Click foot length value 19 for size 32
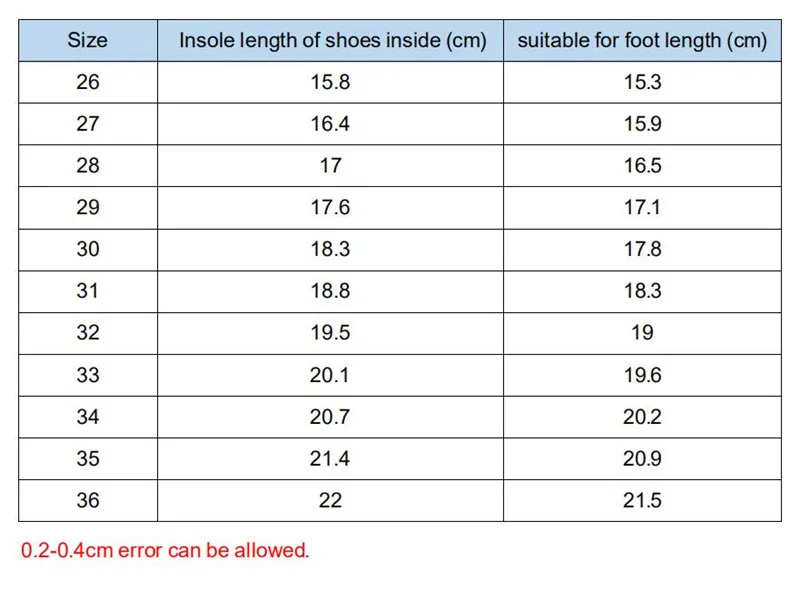800x589 pixels. coord(642,333)
